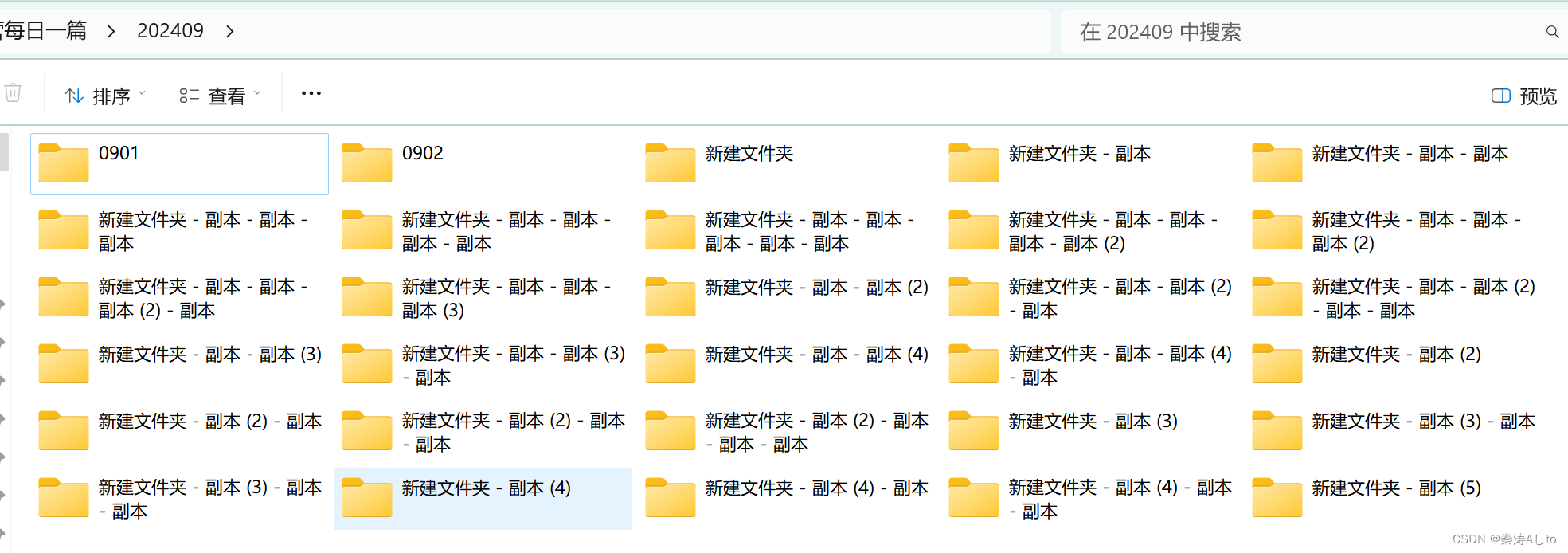Click the view layout icon beside 查看

pos(189,94)
